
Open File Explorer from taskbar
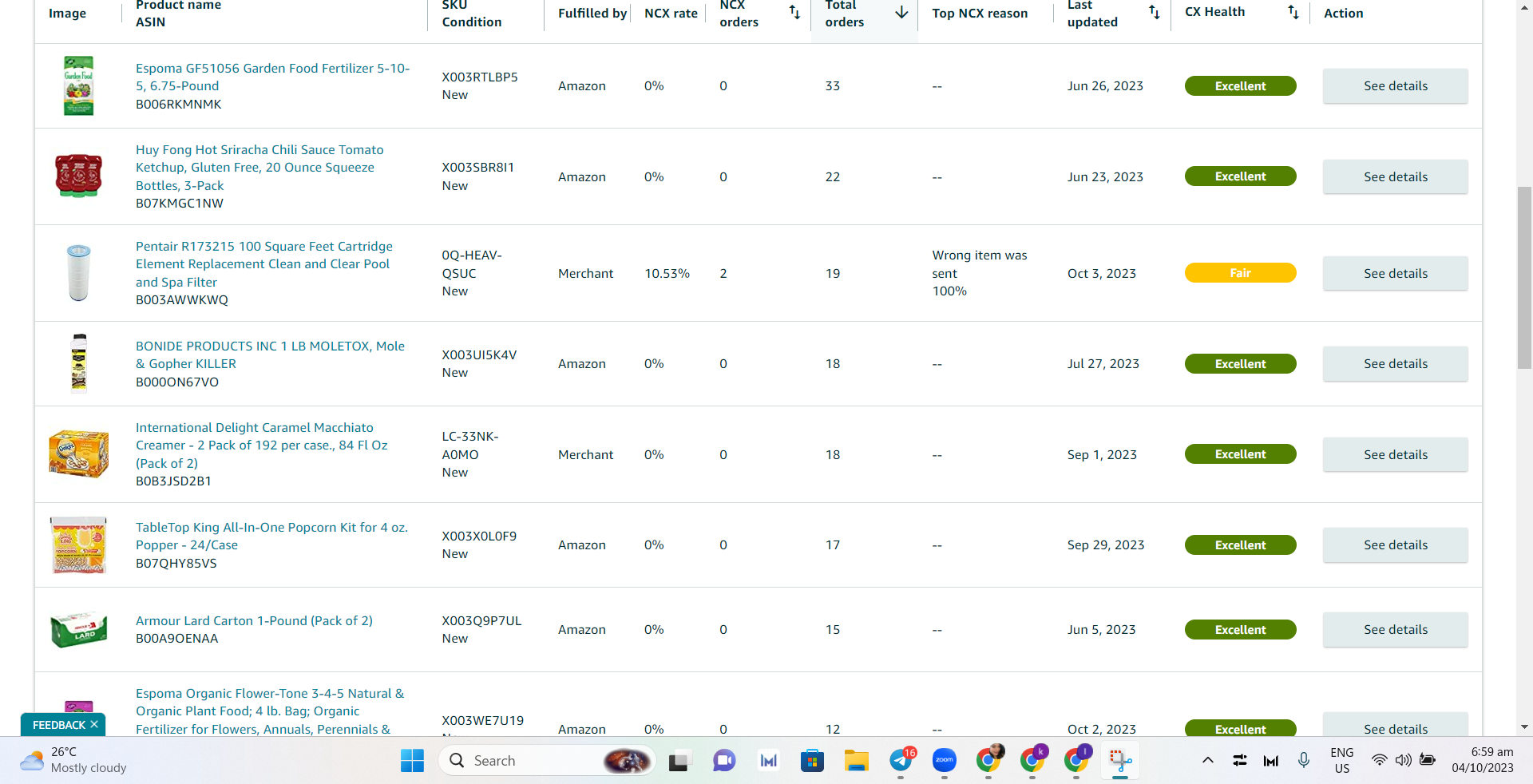tap(856, 761)
